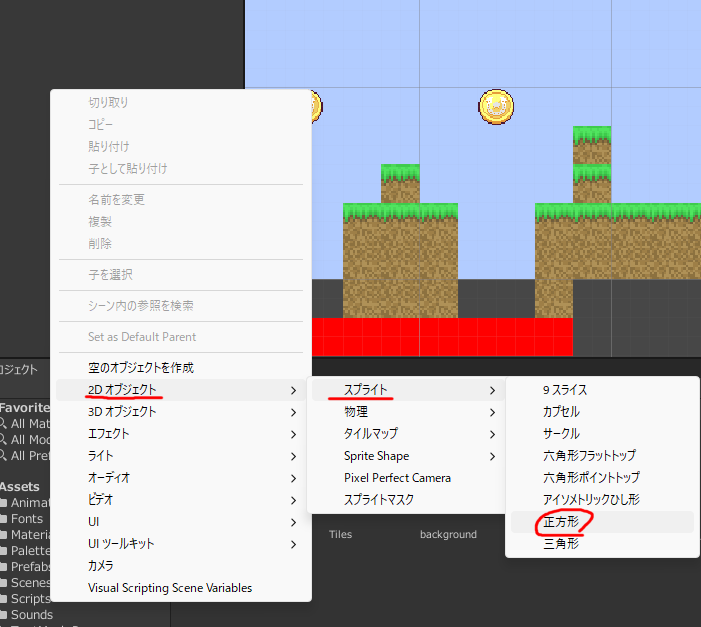701x627 pixels.
Task: Choose Pixel Perfect Camera
Action: coord(408,478)
